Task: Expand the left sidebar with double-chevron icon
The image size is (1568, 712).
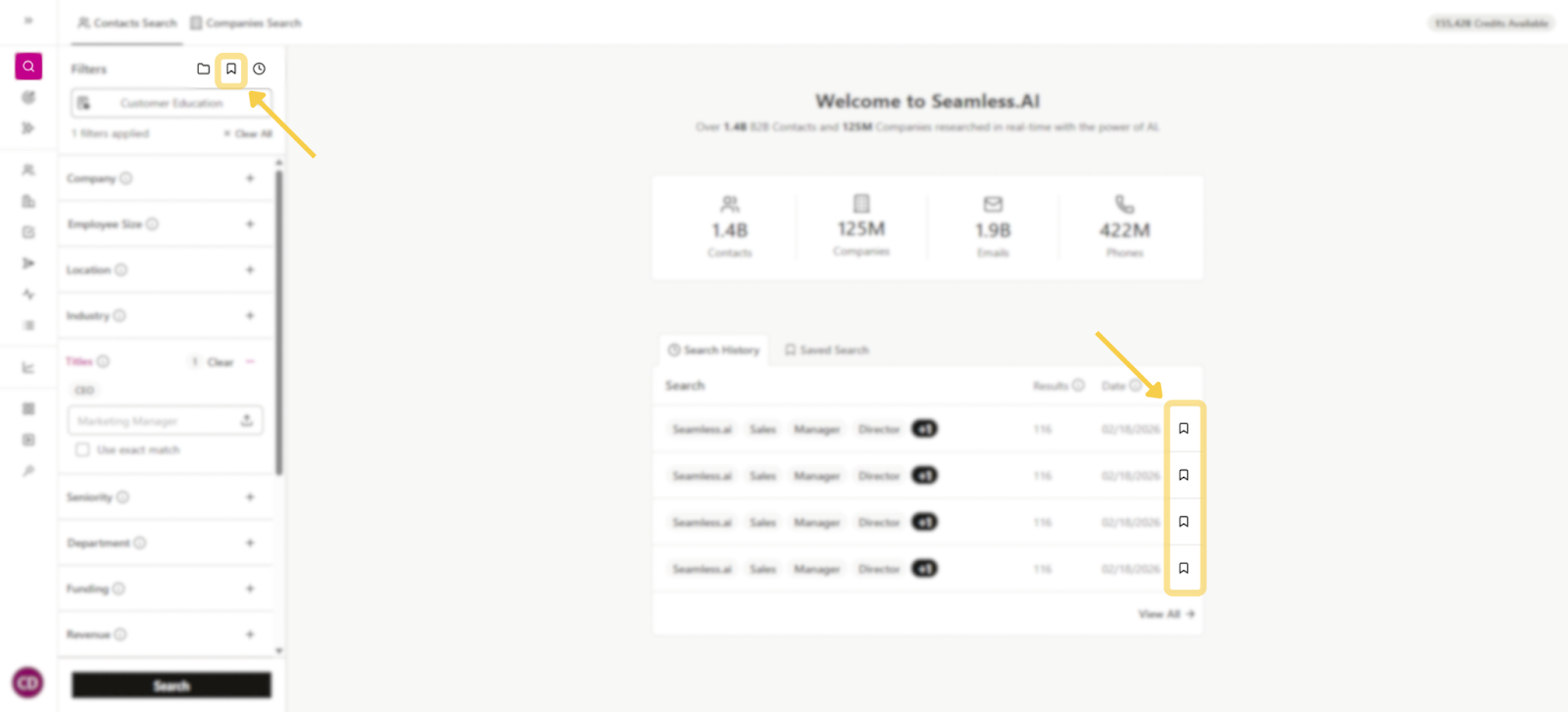Action: (x=28, y=21)
